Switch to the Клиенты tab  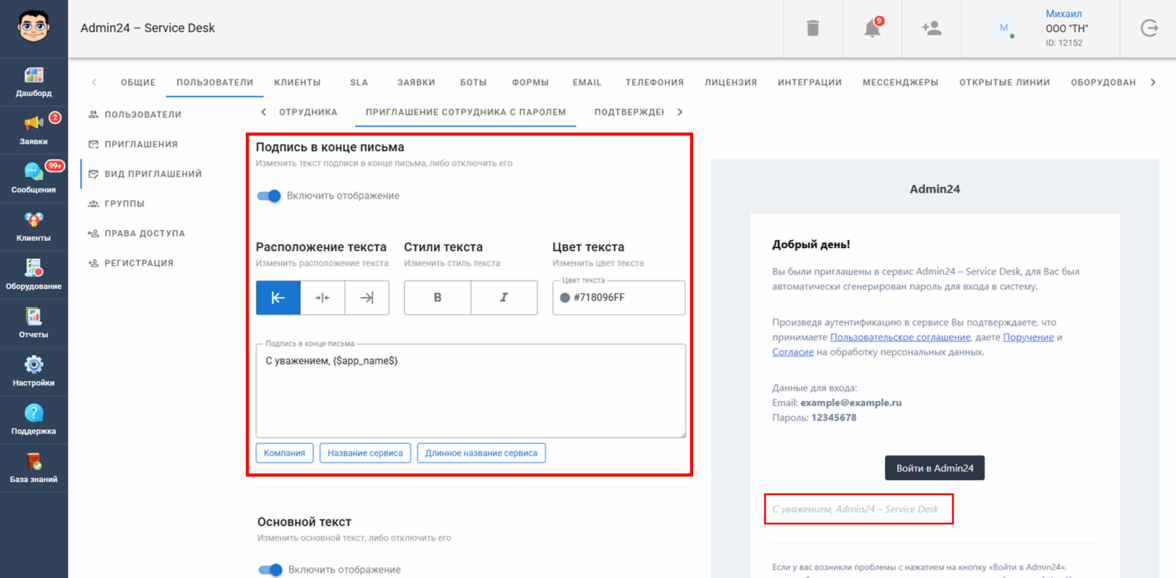tap(297, 82)
